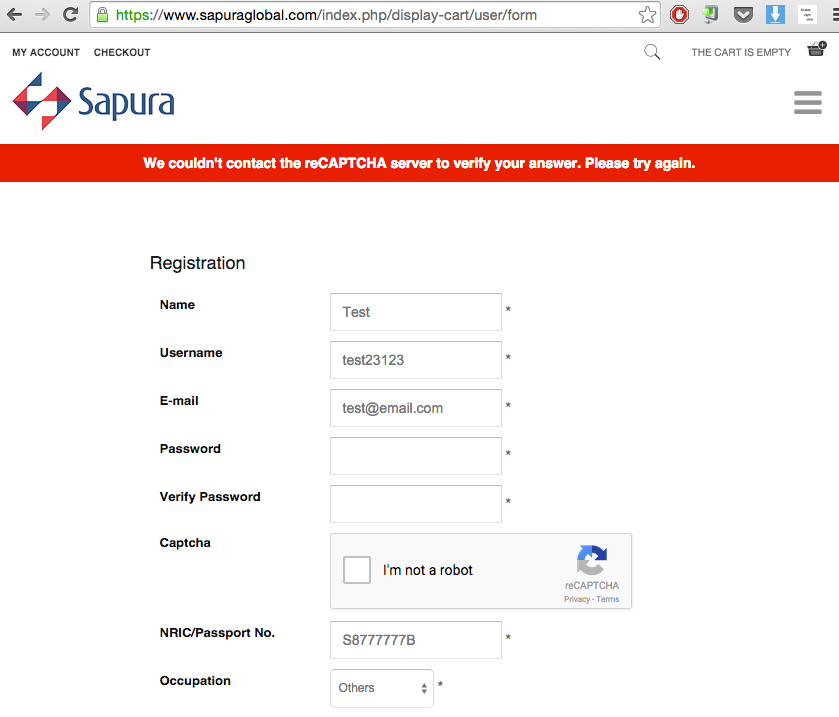Viewport: 839px width, 717px height.
Task: Click the Registration heading
Action: pos(197,263)
